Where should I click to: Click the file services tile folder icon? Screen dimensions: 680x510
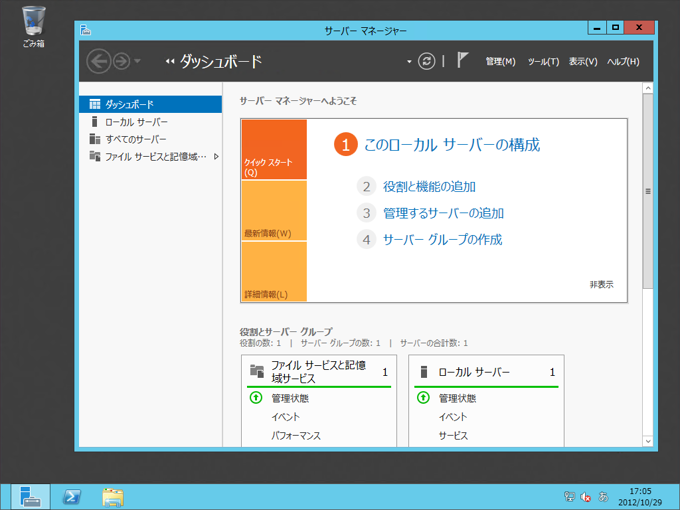coord(257,371)
